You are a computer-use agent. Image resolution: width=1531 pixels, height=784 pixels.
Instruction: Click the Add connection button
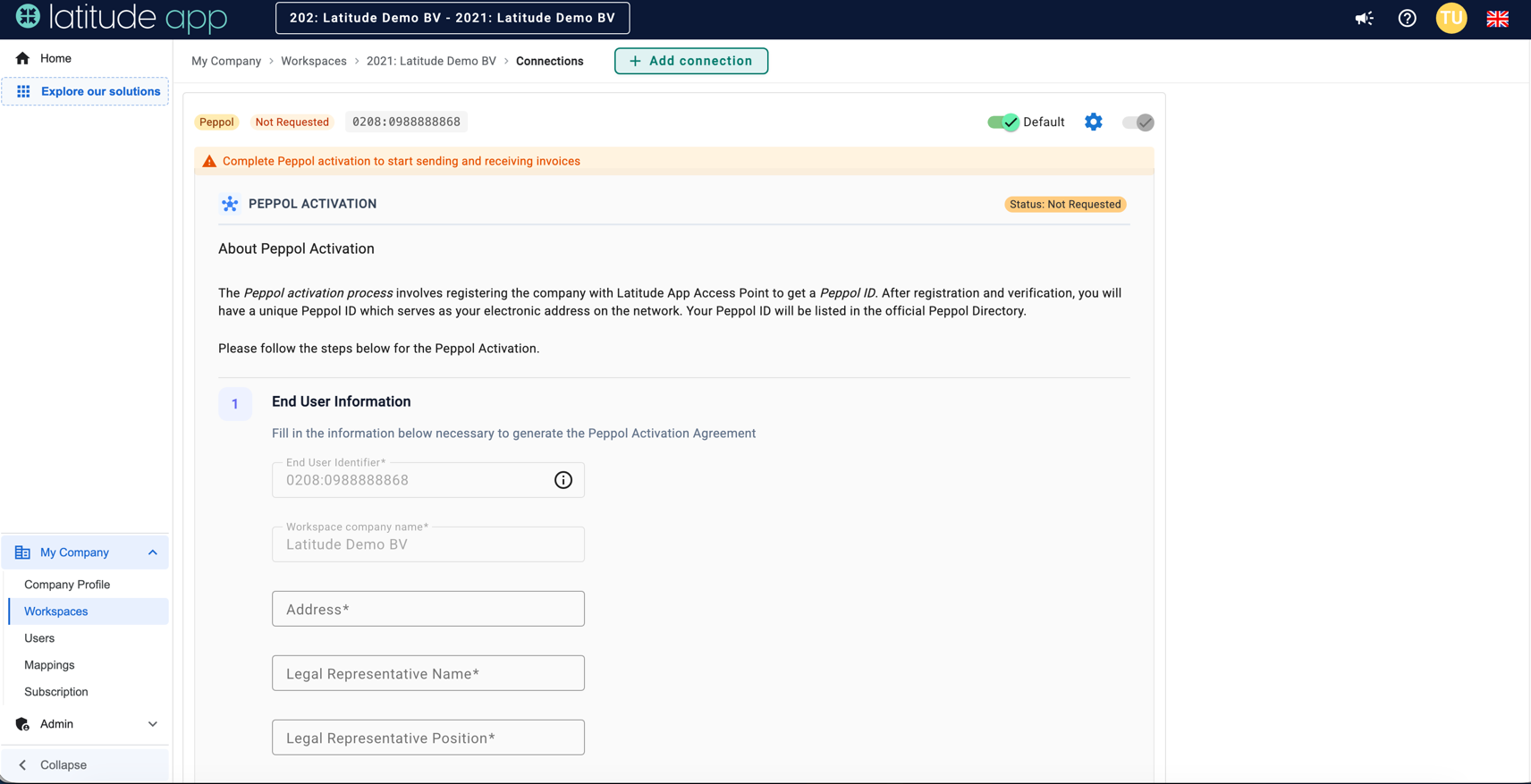[691, 61]
